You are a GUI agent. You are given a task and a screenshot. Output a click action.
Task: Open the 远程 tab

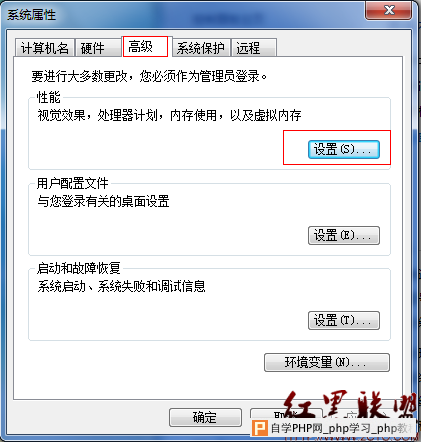(x=254, y=48)
